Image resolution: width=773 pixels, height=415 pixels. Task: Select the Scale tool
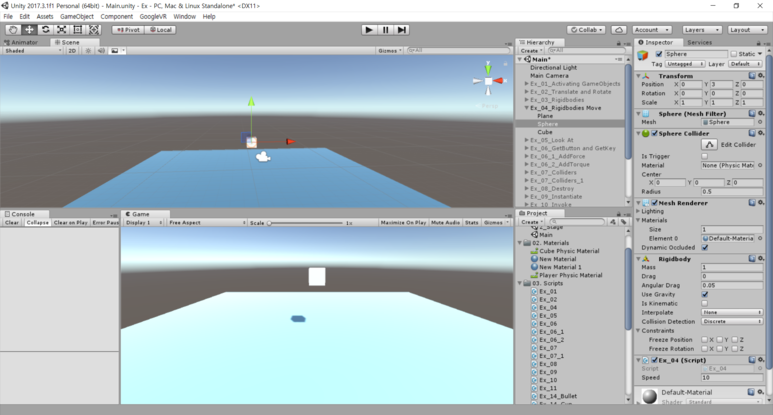click(x=62, y=30)
